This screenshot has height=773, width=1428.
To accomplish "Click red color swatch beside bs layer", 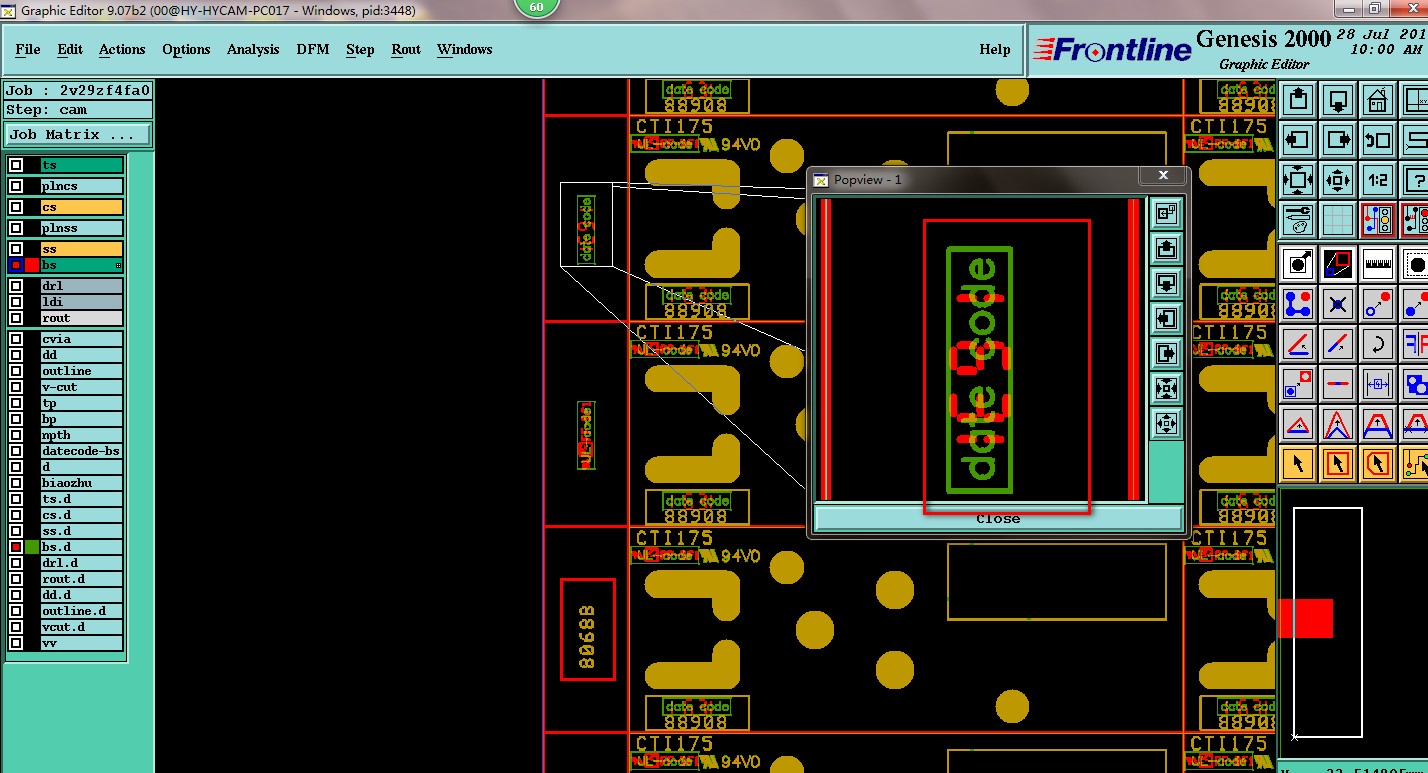I will pyautogui.click(x=32, y=265).
